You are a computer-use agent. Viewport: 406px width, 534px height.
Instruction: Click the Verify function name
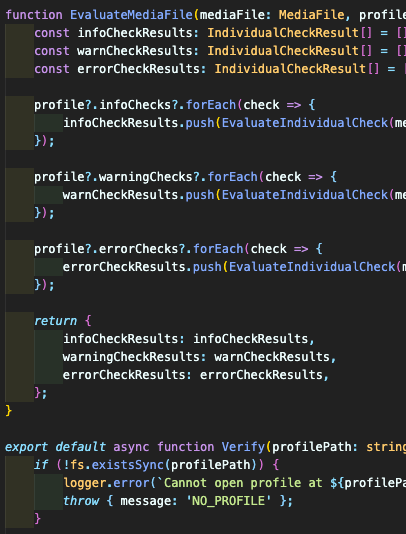pos(243,447)
